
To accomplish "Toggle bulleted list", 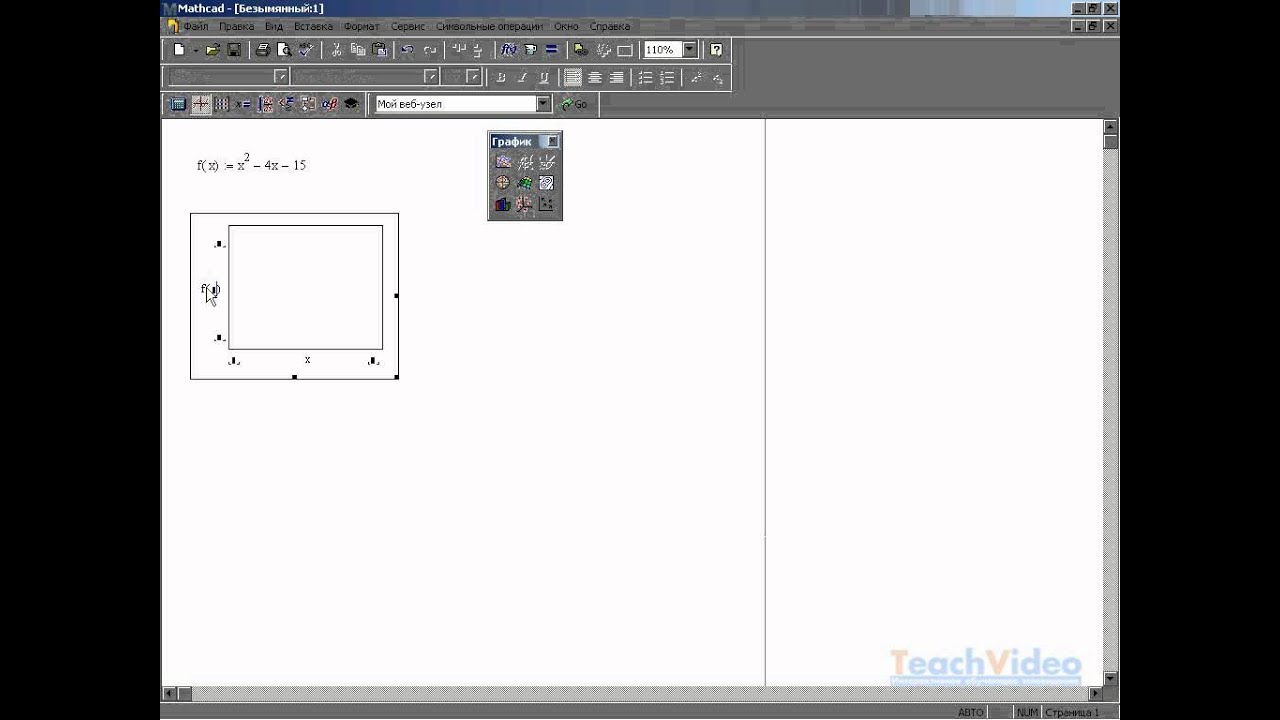I will 645,77.
